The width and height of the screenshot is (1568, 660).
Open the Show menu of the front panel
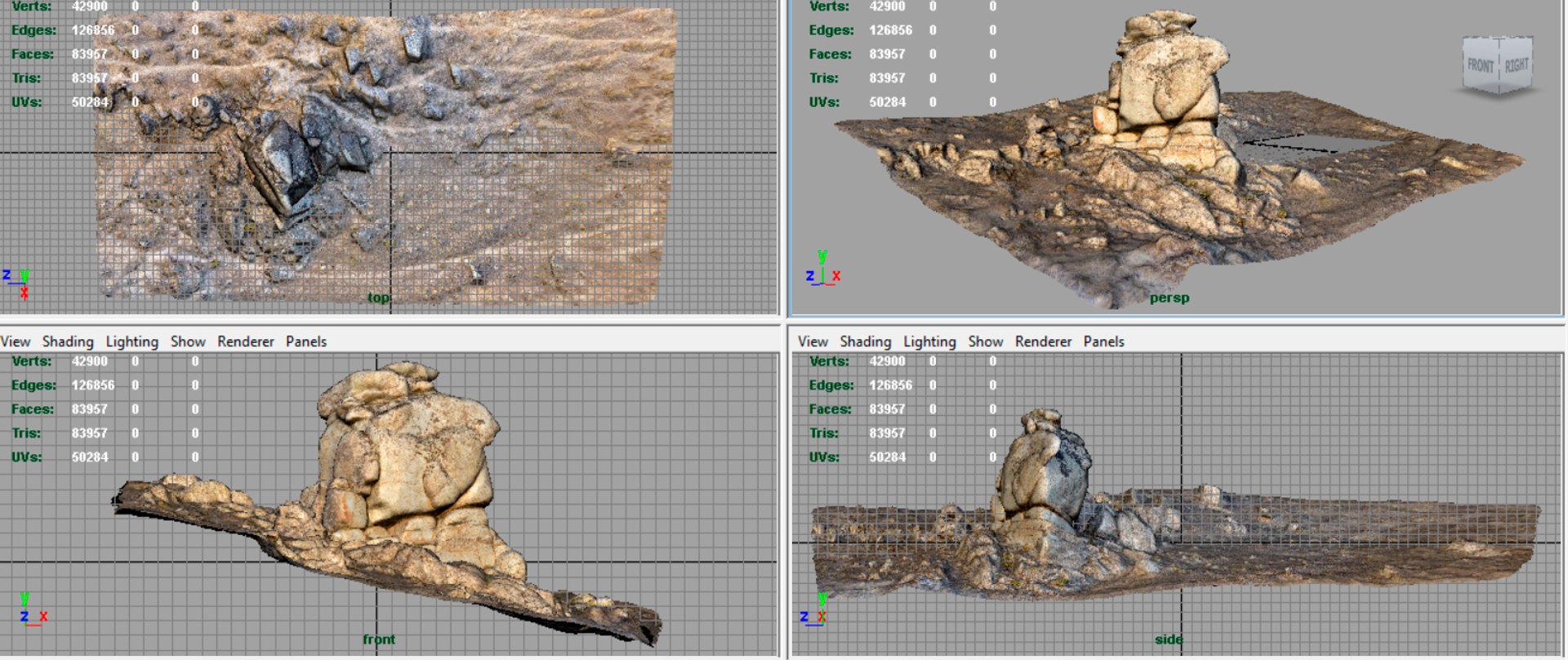[x=188, y=341]
